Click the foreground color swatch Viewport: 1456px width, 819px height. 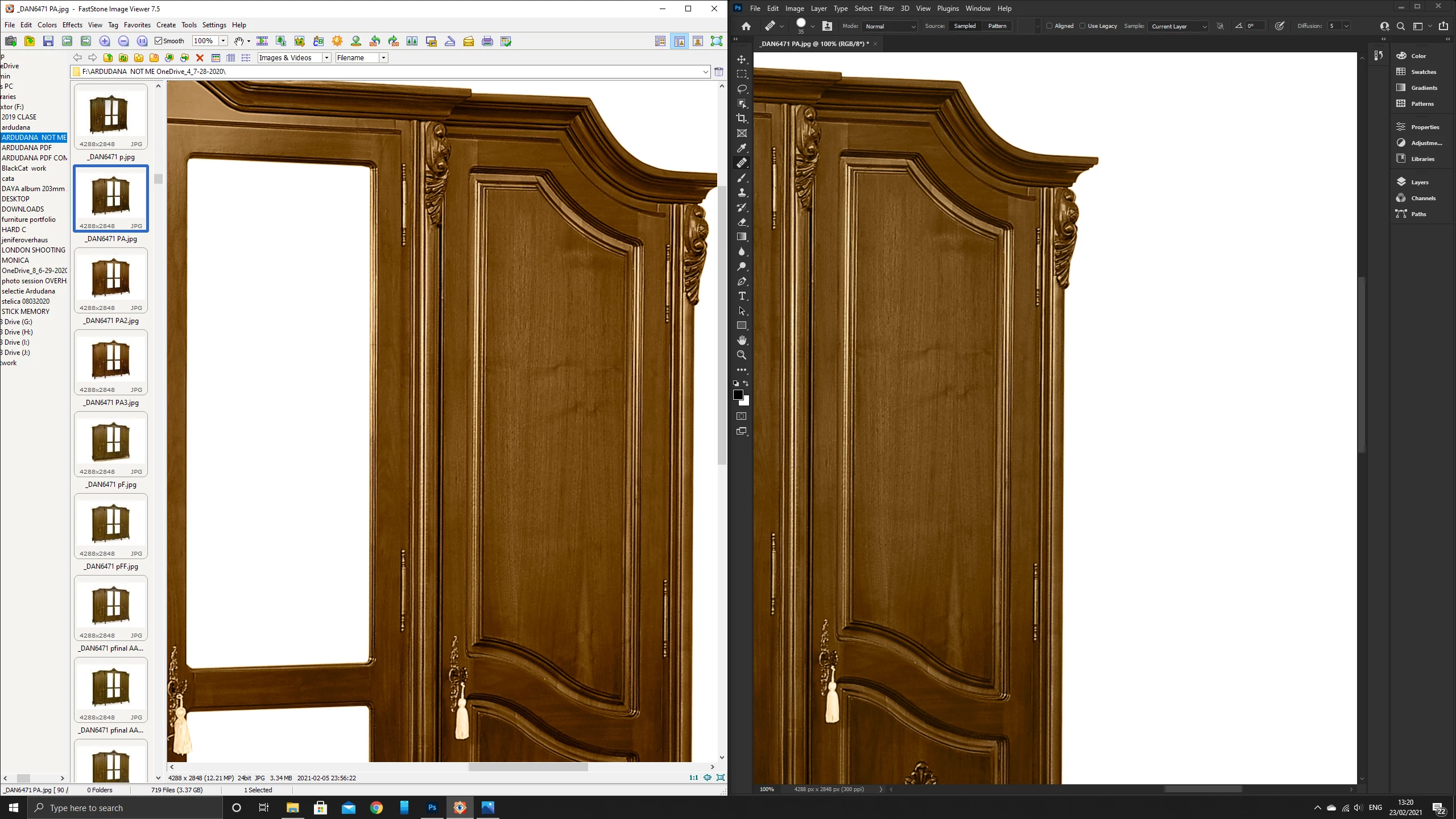click(x=738, y=394)
